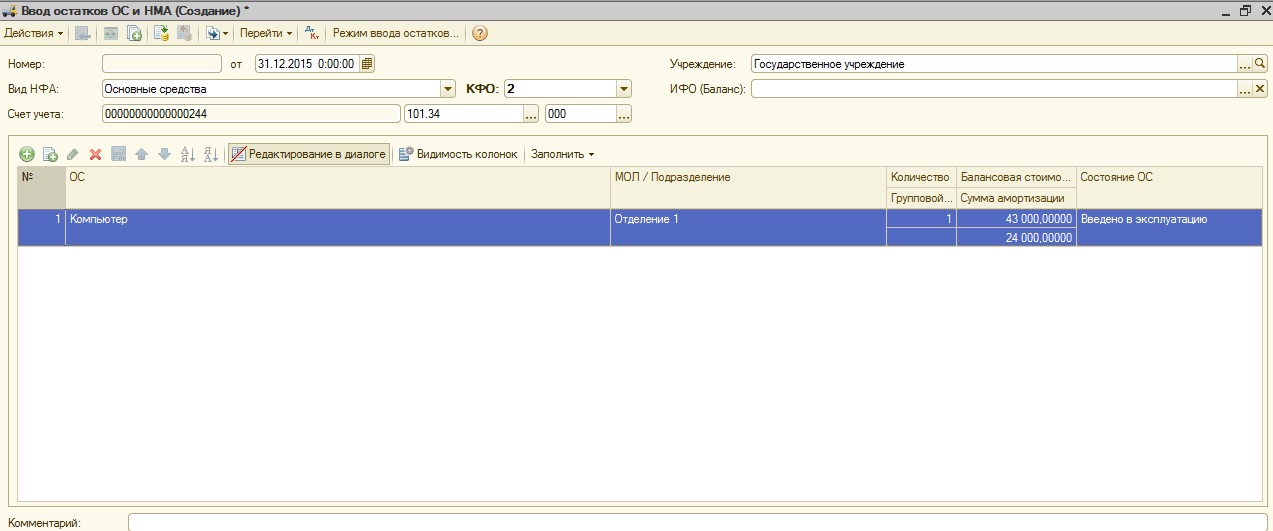Open the КФО dropdown list
The image size is (1273, 531).
point(624,89)
